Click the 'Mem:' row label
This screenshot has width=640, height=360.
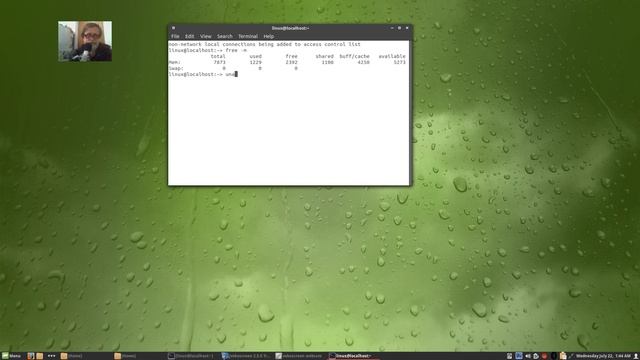tap(175, 62)
